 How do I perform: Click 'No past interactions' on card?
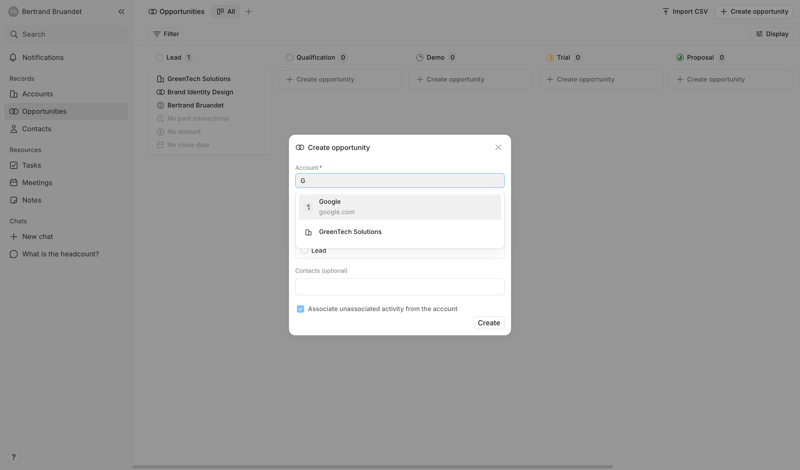pyautogui.click(x=192, y=118)
